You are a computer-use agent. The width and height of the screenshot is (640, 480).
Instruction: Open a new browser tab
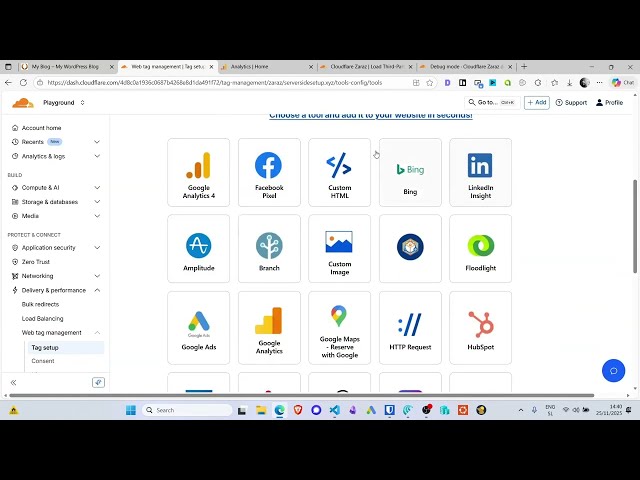[x=524, y=67]
